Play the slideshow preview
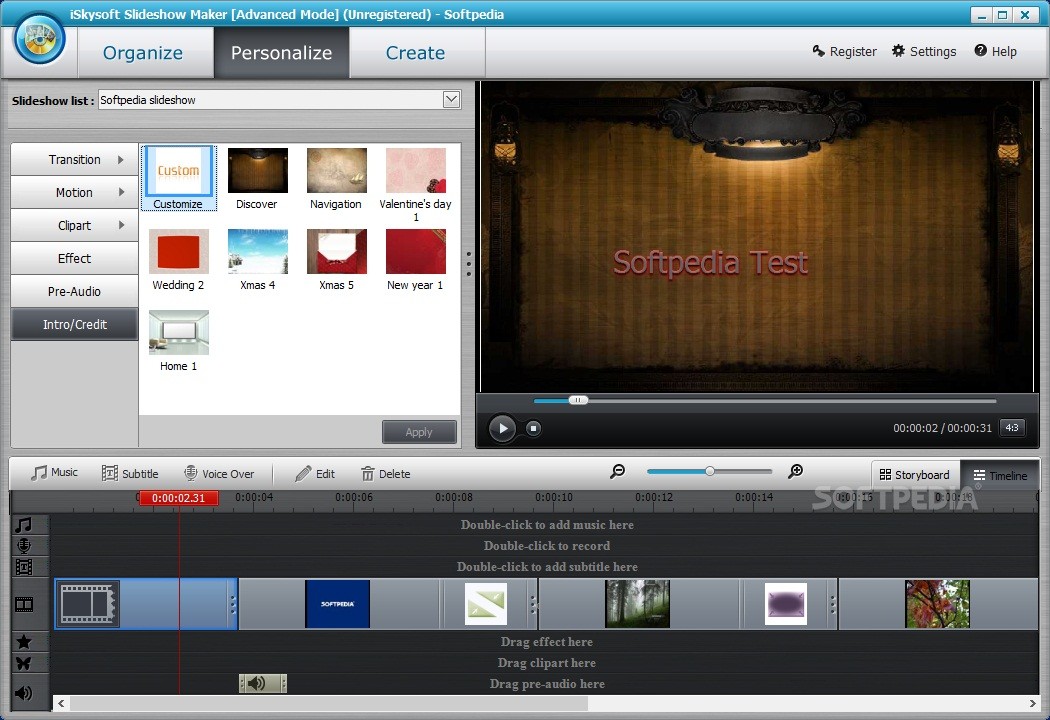Viewport: 1050px width, 720px height. pyautogui.click(x=502, y=428)
